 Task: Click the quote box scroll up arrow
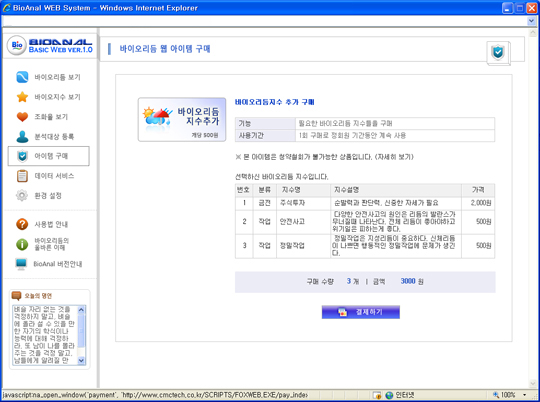pos(81,309)
